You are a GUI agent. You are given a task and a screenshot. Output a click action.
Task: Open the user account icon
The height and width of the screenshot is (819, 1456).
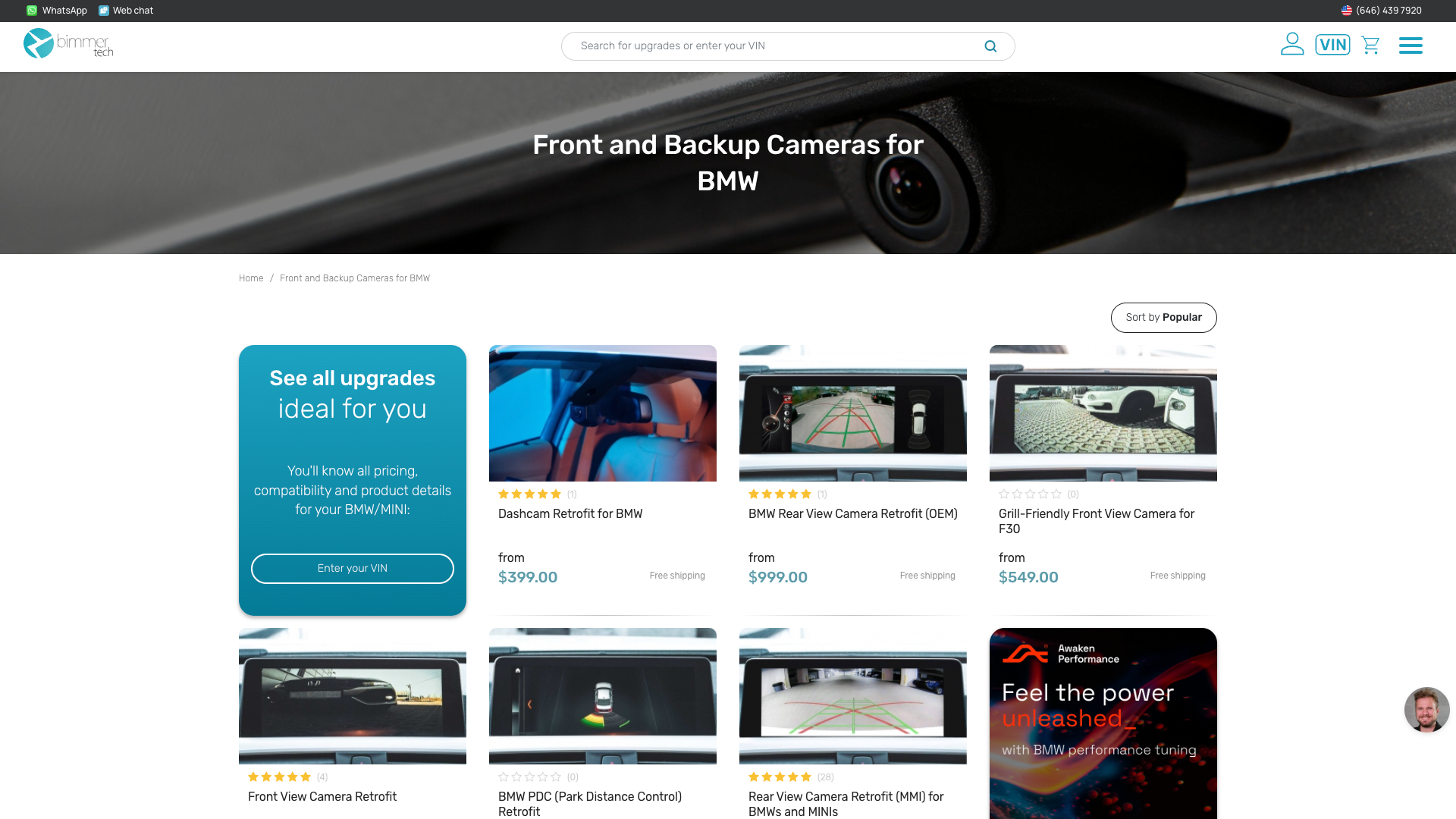tap(1291, 44)
